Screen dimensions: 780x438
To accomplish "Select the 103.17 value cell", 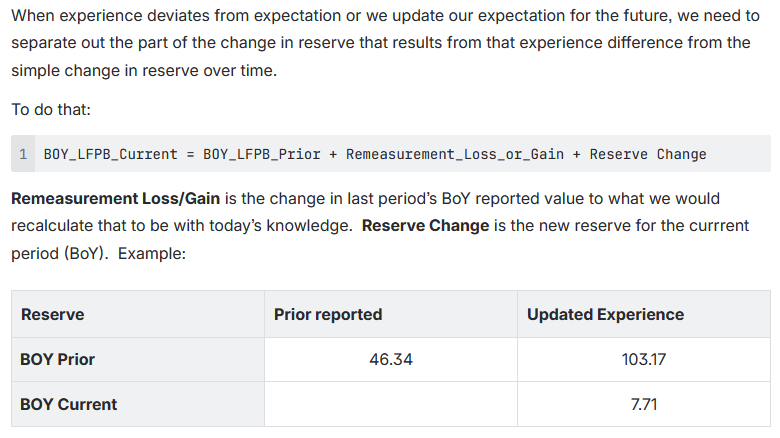I will [x=643, y=359].
